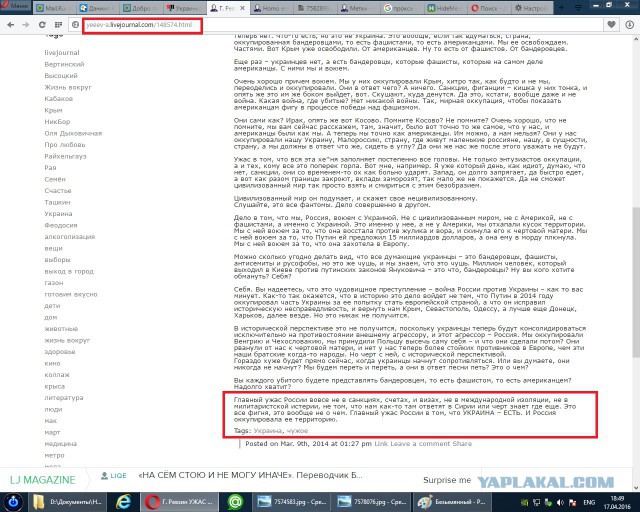Switch to the Homo tab
Viewport: 640px width, 512px height.
pyautogui.click(x=271, y=8)
